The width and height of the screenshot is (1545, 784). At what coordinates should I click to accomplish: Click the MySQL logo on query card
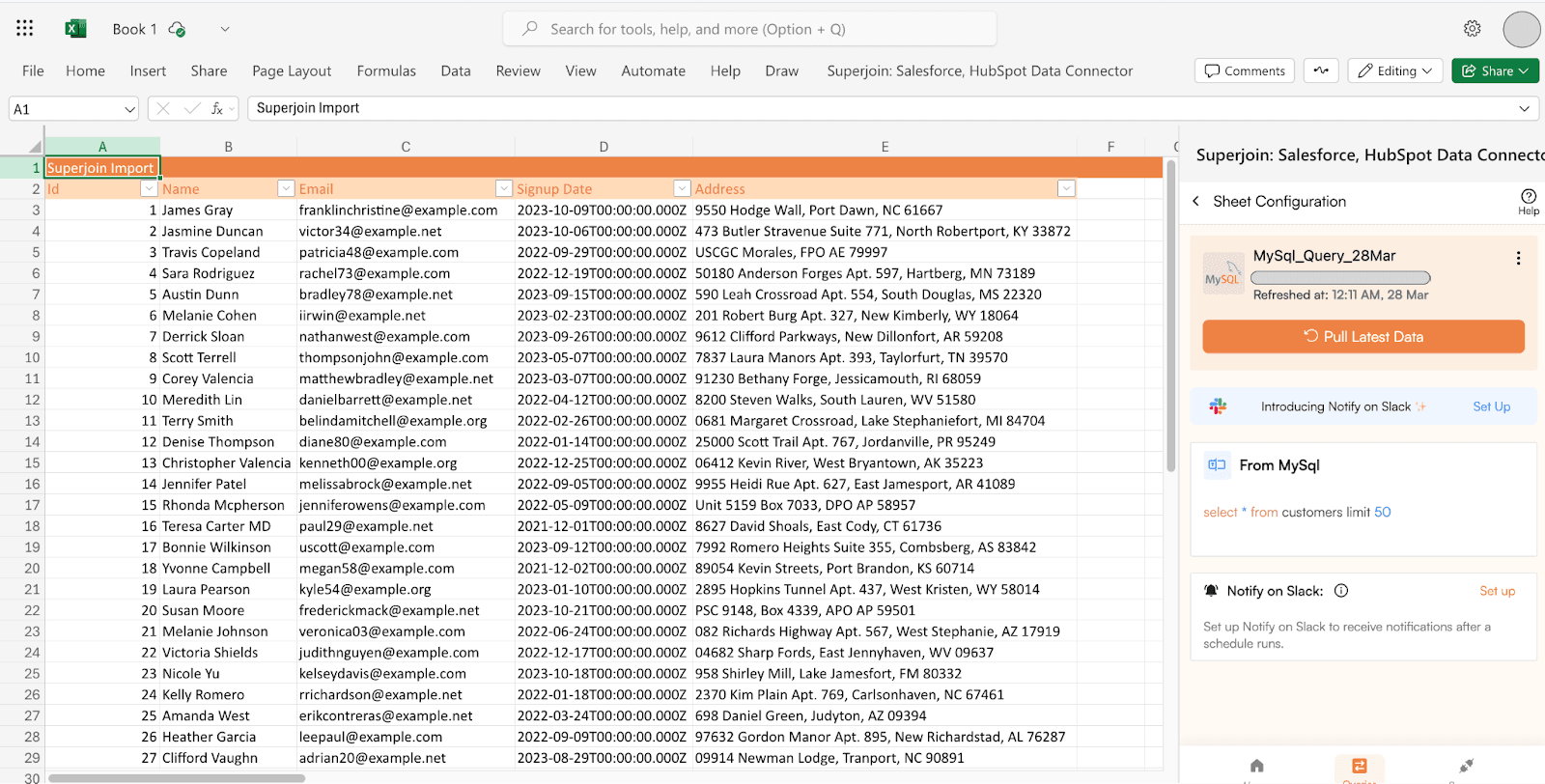pyautogui.click(x=1223, y=273)
